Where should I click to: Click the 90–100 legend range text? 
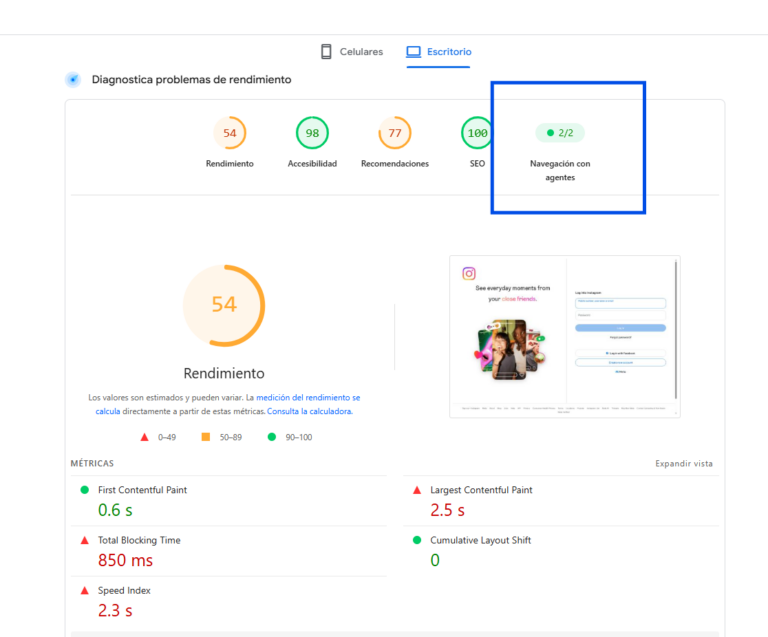(x=299, y=437)
